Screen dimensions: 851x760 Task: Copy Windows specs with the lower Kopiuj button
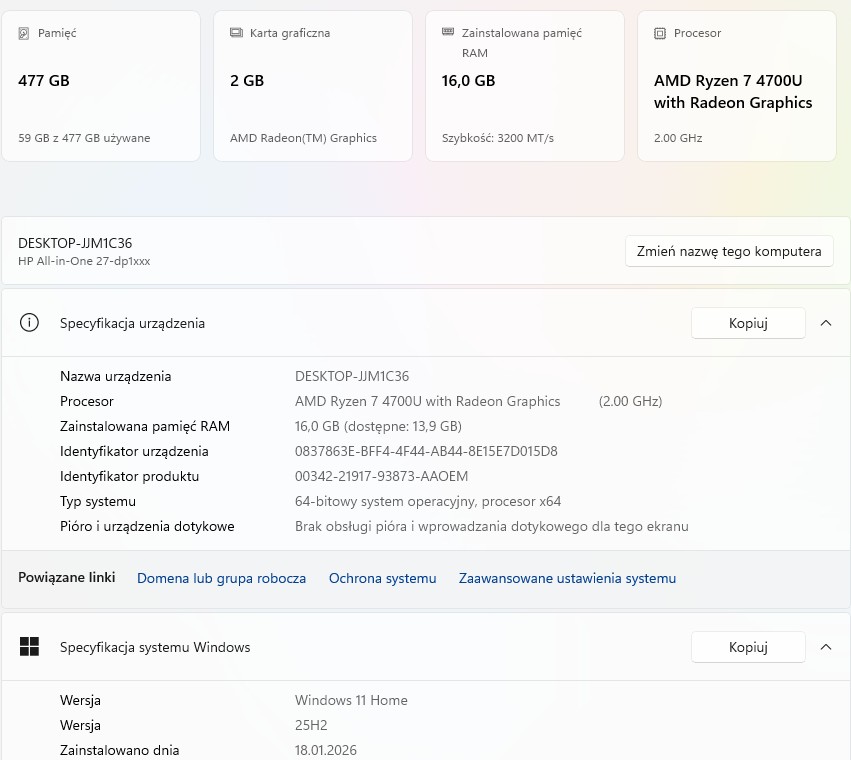[748, 647]
